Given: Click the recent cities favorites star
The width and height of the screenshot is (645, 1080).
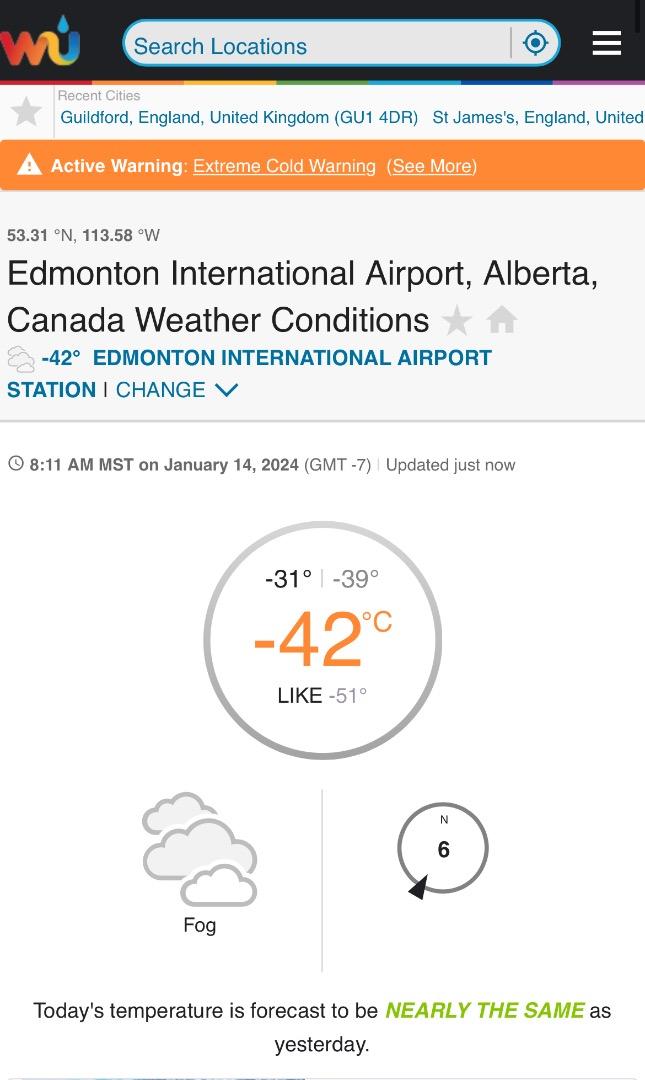Looking at the screenshot, I should pos(26,111).
